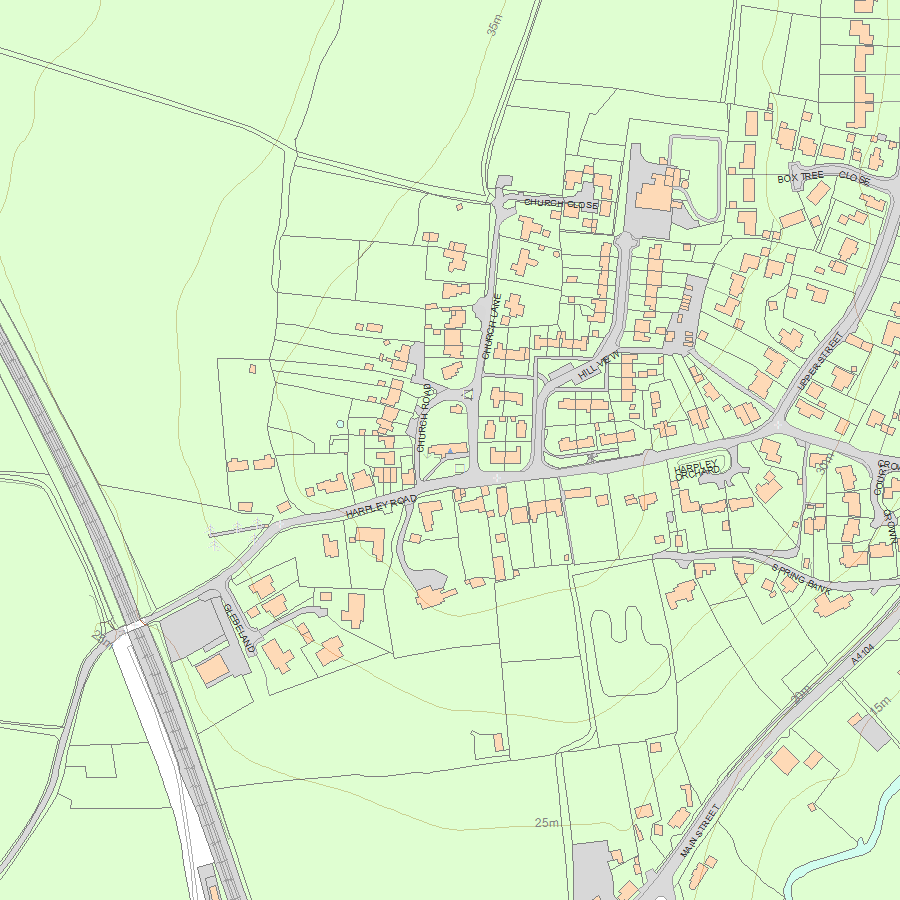The image size is (900, 900).
Task: Select the UPPER STREET label
Action: coord(820,361)
